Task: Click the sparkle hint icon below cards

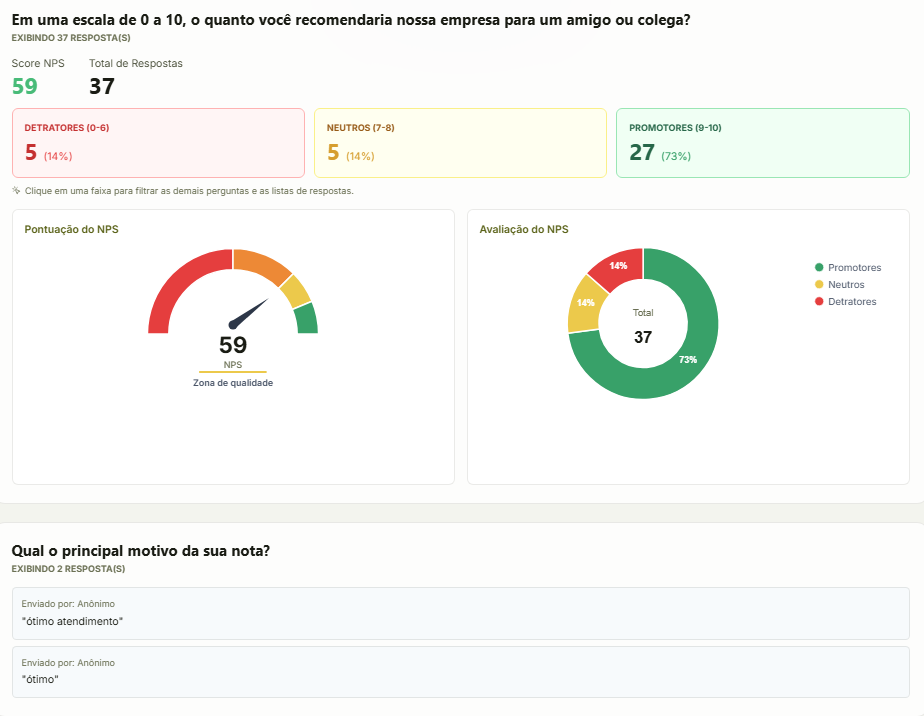Action: coord(16,191)
